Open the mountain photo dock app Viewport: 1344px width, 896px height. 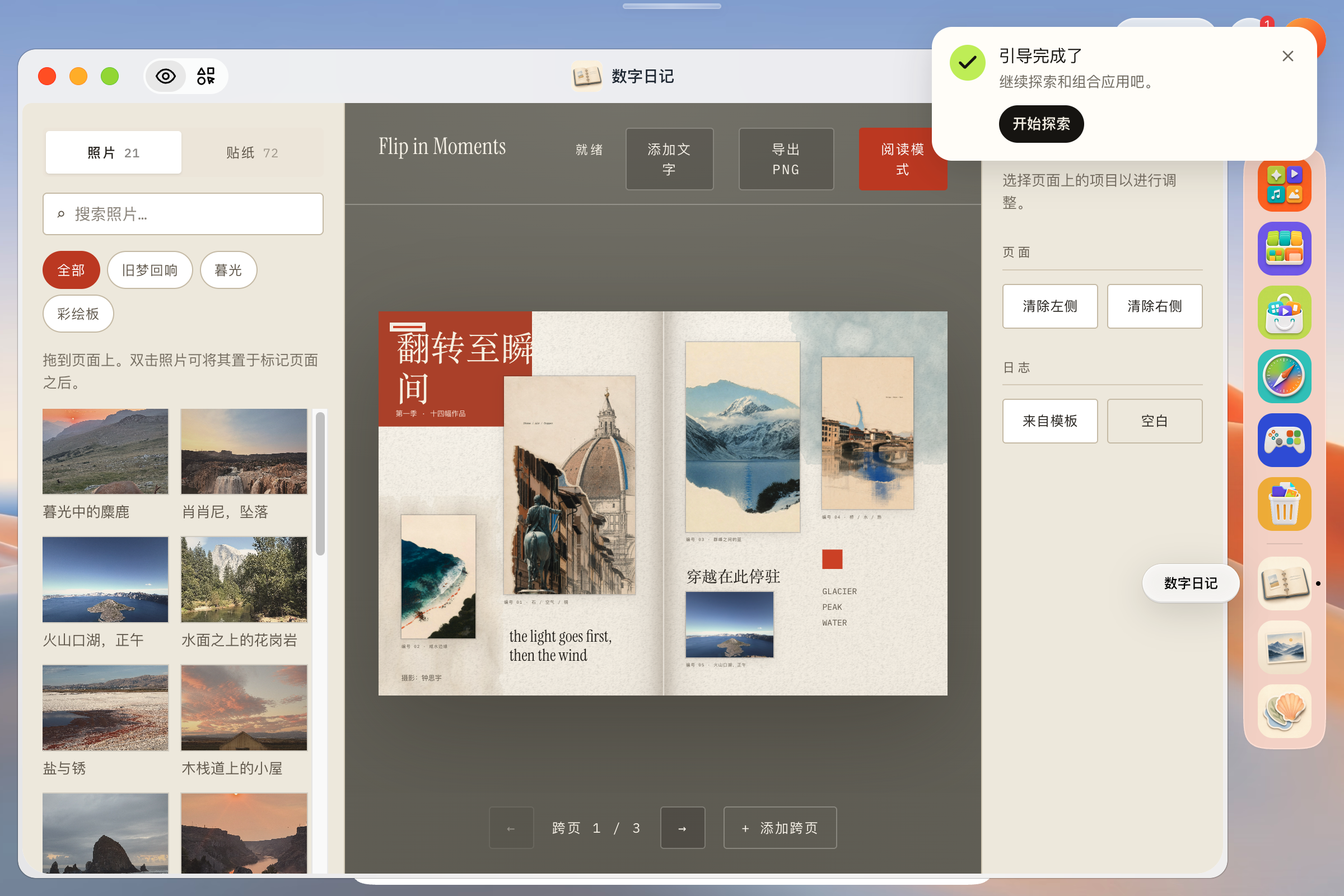coord(1284,647)
